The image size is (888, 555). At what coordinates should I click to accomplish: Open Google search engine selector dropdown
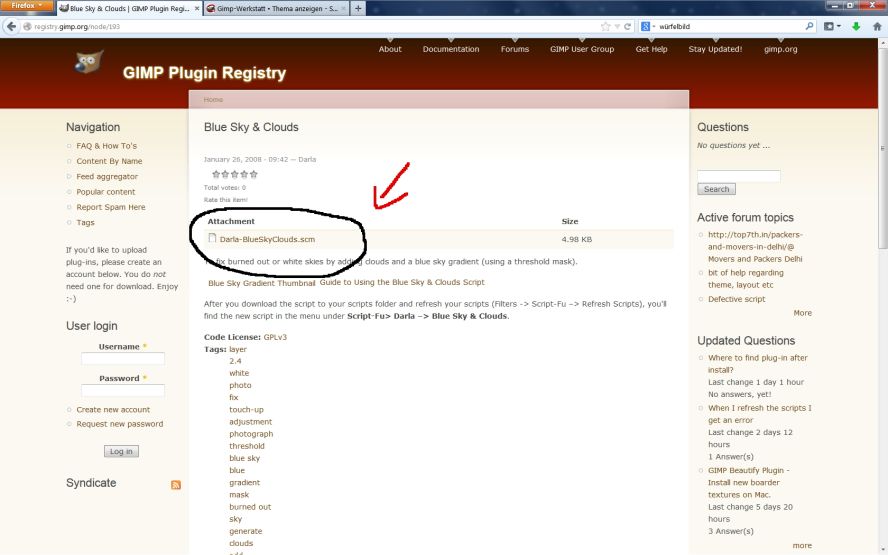648,26
